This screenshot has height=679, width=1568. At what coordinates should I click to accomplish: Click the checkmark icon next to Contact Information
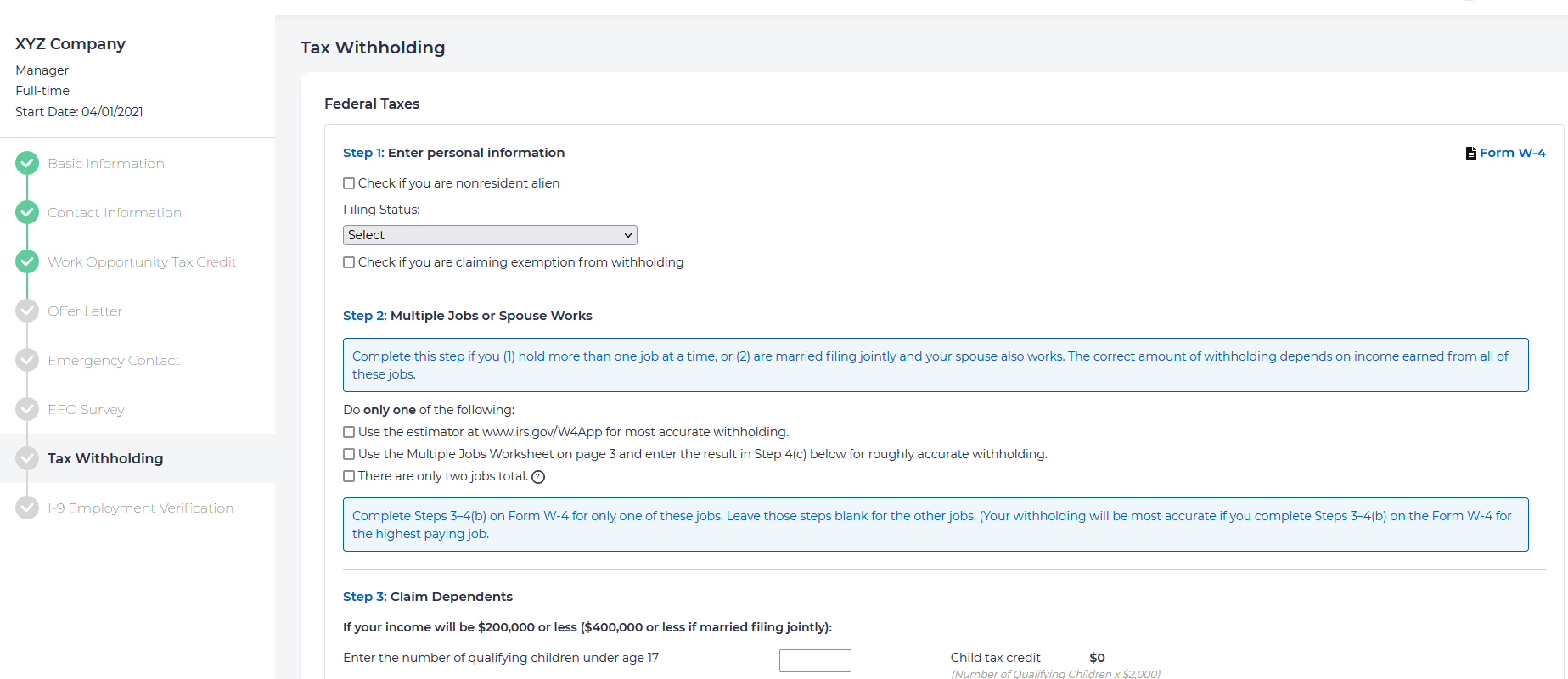tap(27, 212)
